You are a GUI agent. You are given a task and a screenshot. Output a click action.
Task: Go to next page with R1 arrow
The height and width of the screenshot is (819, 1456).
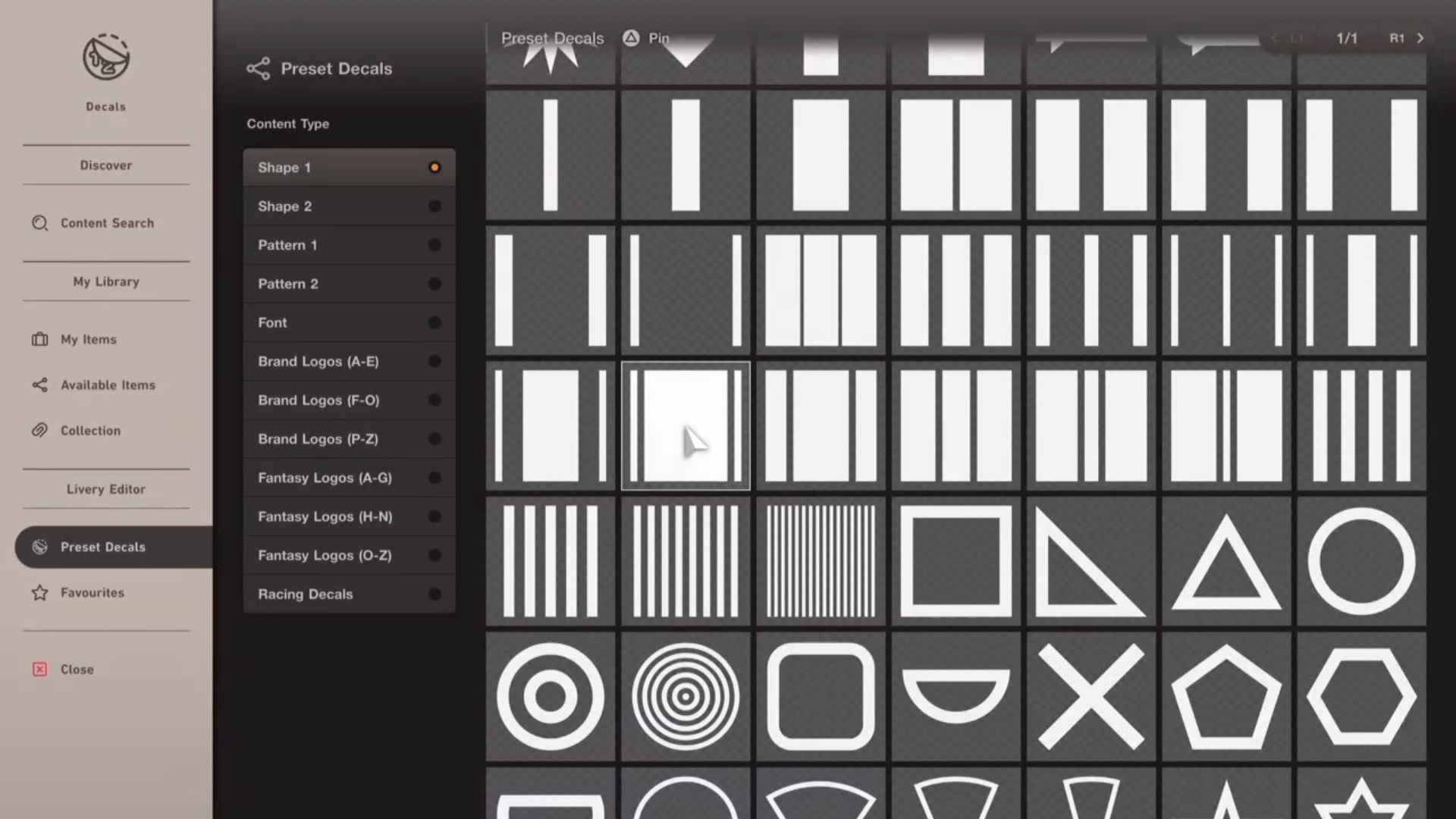(1420, 38)
